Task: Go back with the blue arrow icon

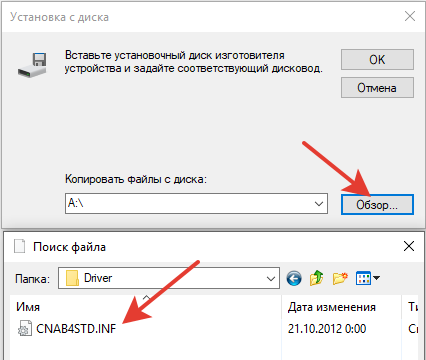Action: click(x=294, y=278)
